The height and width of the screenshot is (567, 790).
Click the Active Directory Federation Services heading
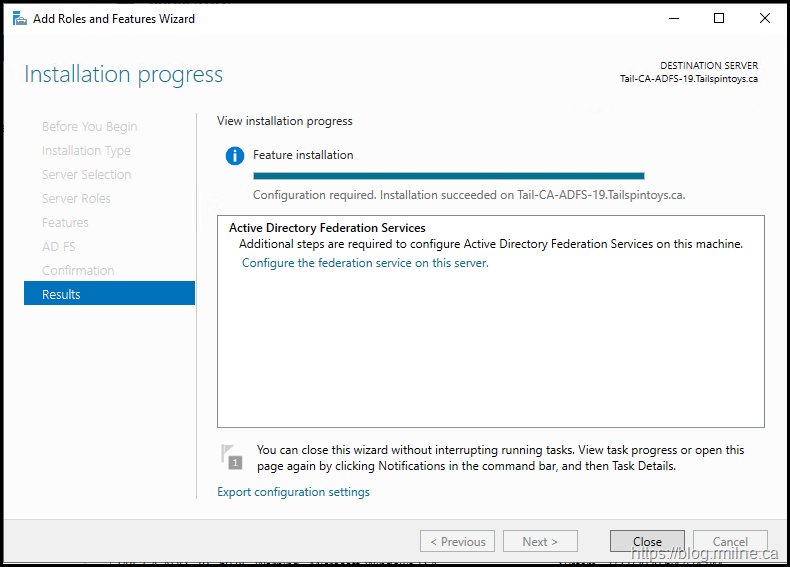[x=327, y=228]
